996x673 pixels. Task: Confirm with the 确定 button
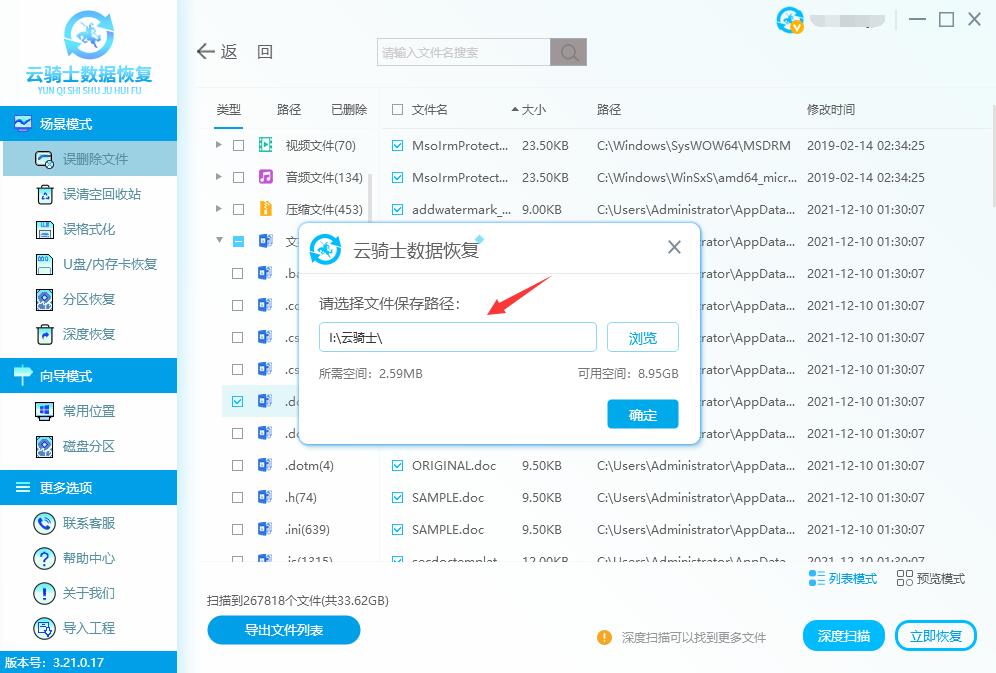click(643, 414)
